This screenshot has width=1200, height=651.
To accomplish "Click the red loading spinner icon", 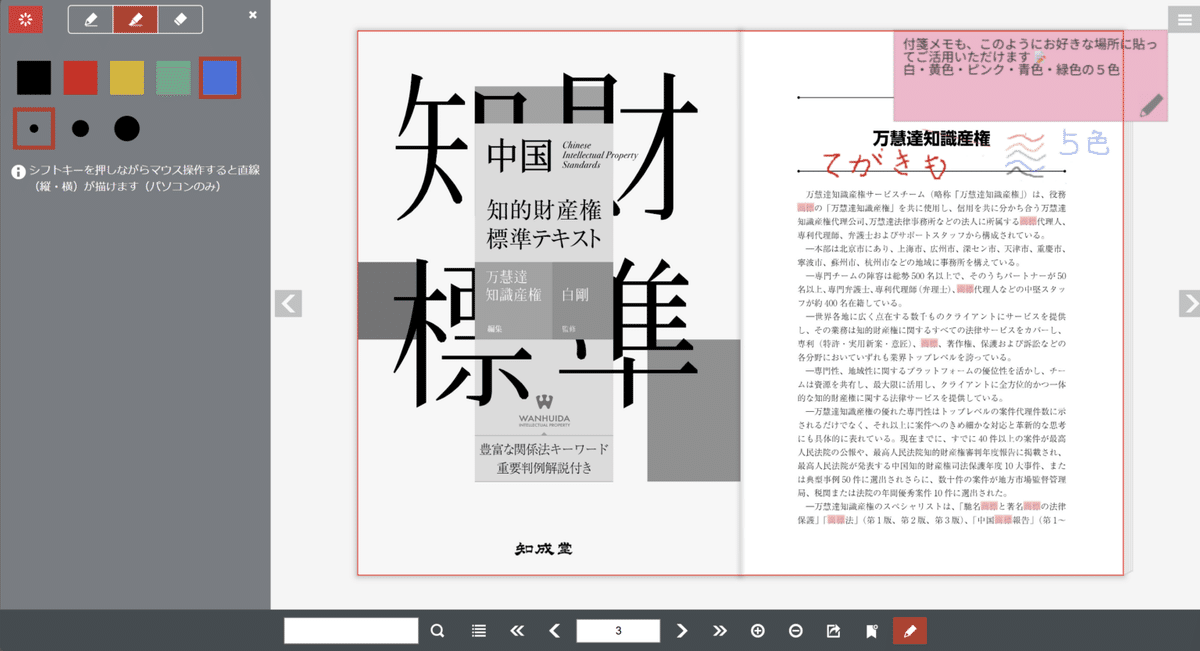I will coord(25,18).
